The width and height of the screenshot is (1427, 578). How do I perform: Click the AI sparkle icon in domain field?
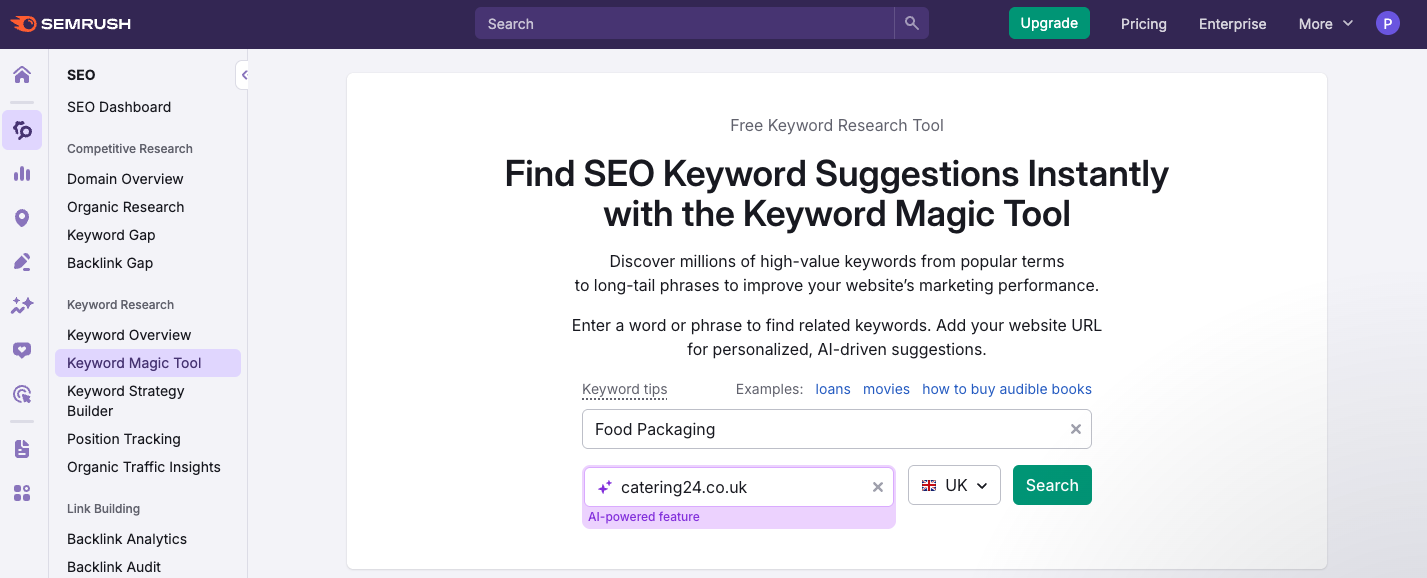[x=604, y=487]
